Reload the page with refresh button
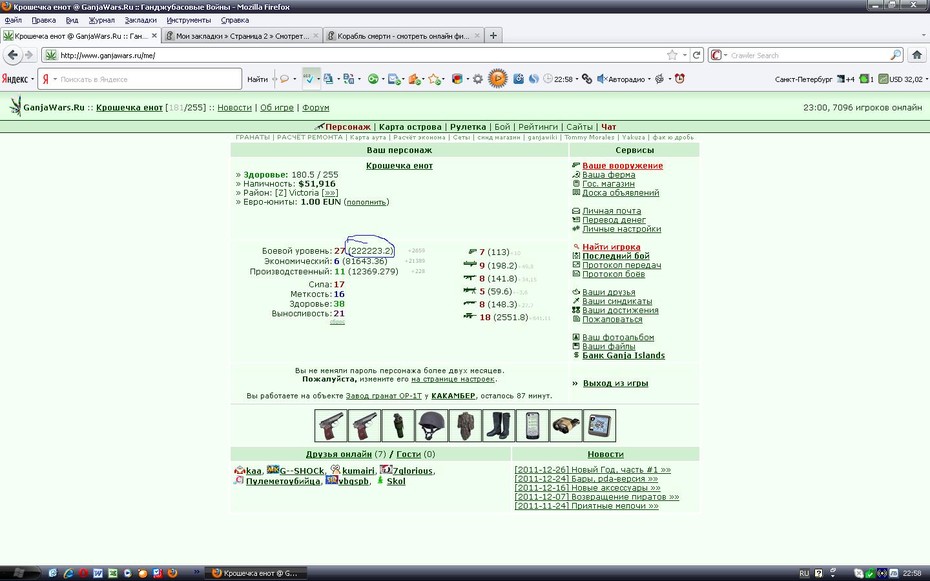Image resolution: width=930 pixels, height=581 pixels. click(x=697, y=55)
